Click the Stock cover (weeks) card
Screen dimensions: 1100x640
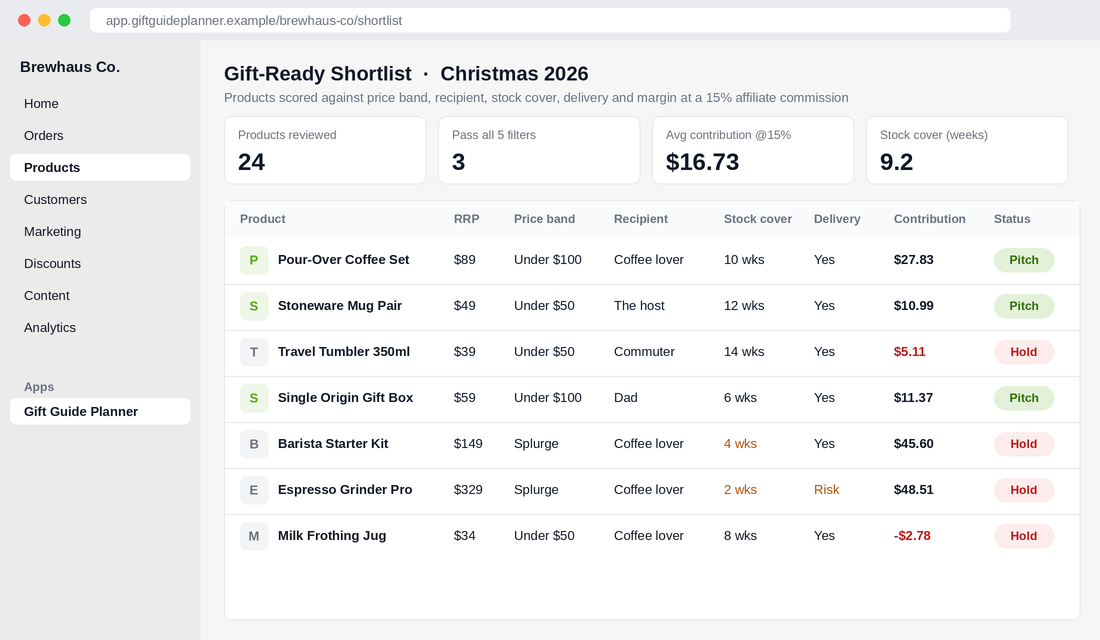click(967, 150)
